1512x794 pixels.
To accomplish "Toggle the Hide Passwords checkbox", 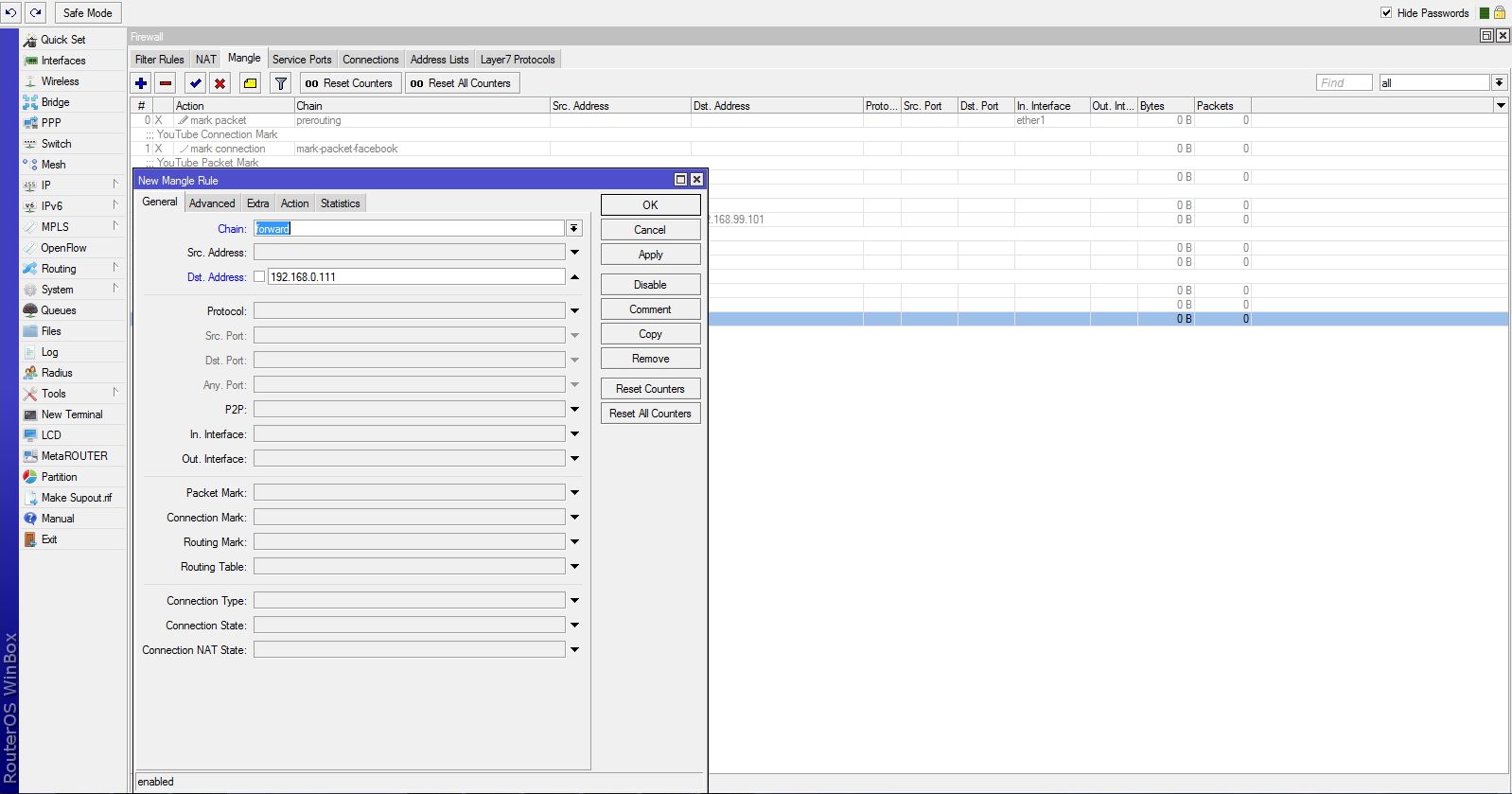I will (x=1386, y=12).
